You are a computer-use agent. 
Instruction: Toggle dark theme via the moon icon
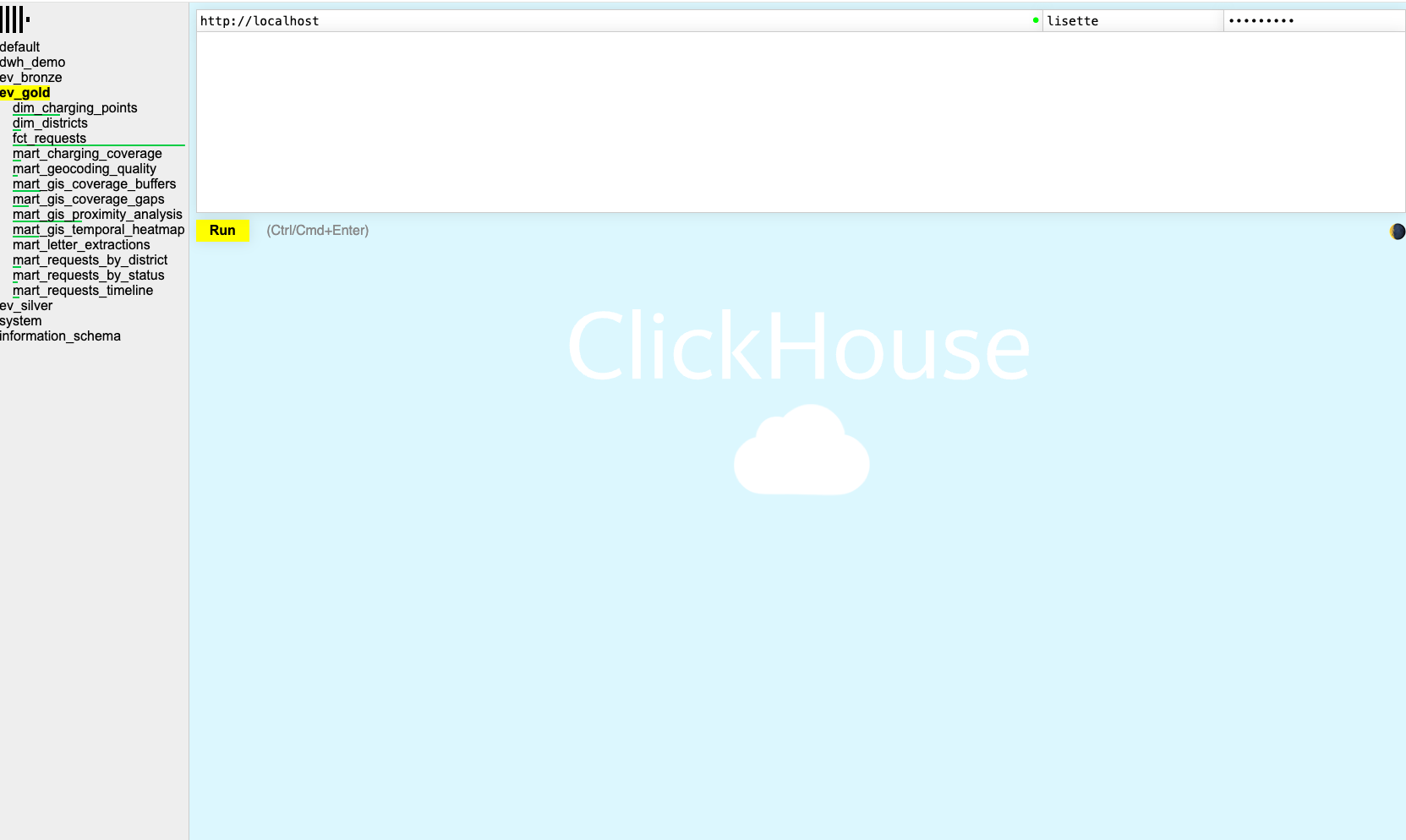tap(1398, 231)
